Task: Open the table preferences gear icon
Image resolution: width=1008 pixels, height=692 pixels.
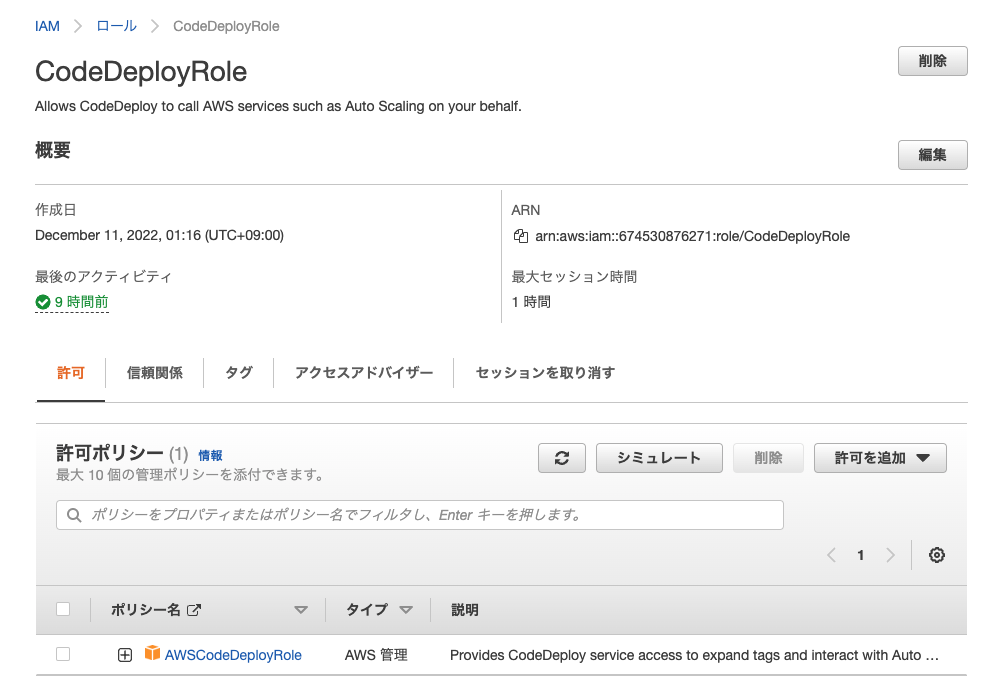Action: 936,555
